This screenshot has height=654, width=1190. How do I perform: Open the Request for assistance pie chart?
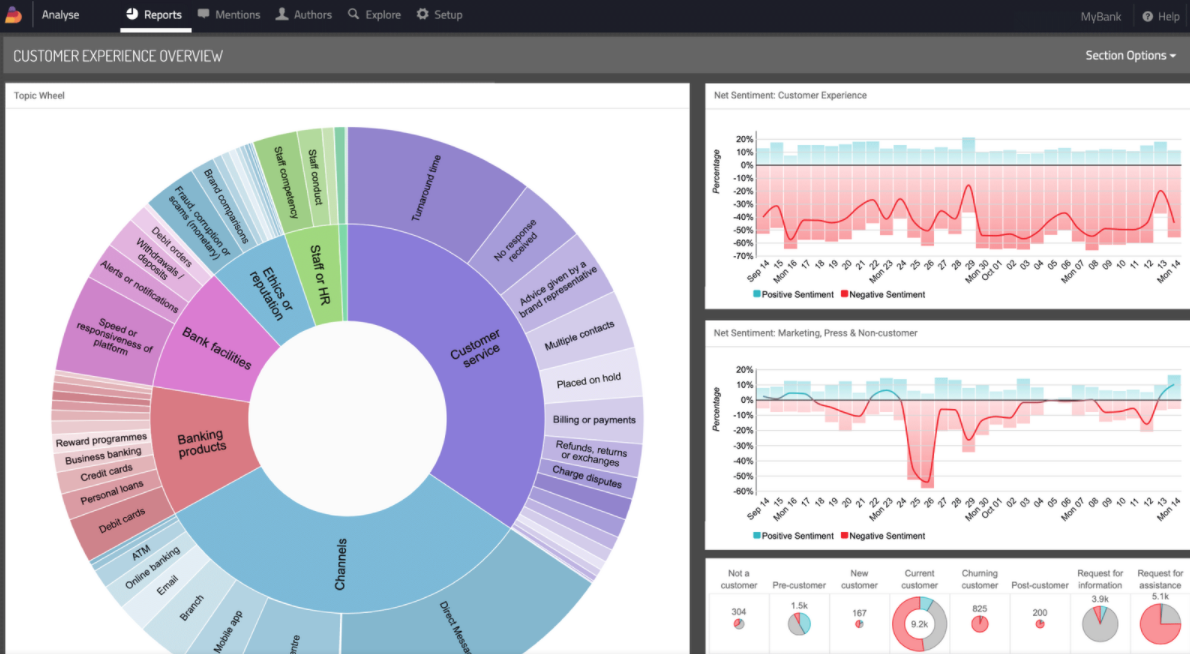point(1160,624)
